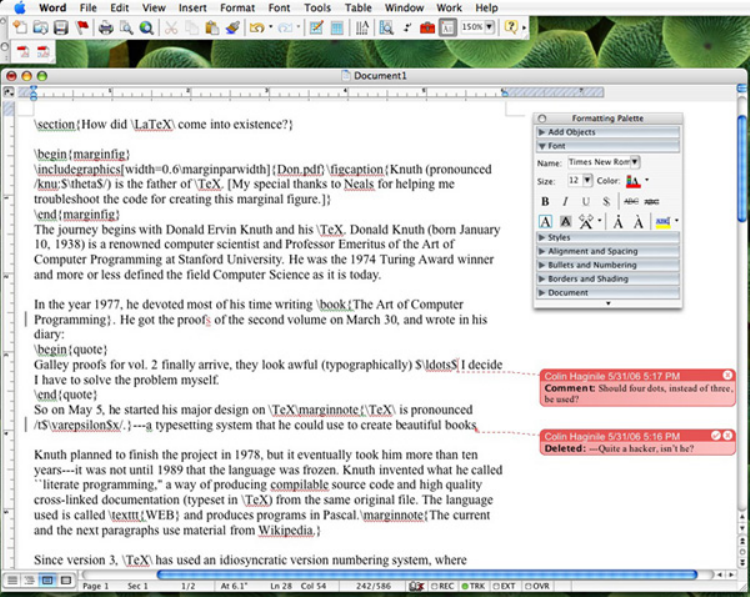
Task: Cut selection with the scissors icon
Action: 171,27
